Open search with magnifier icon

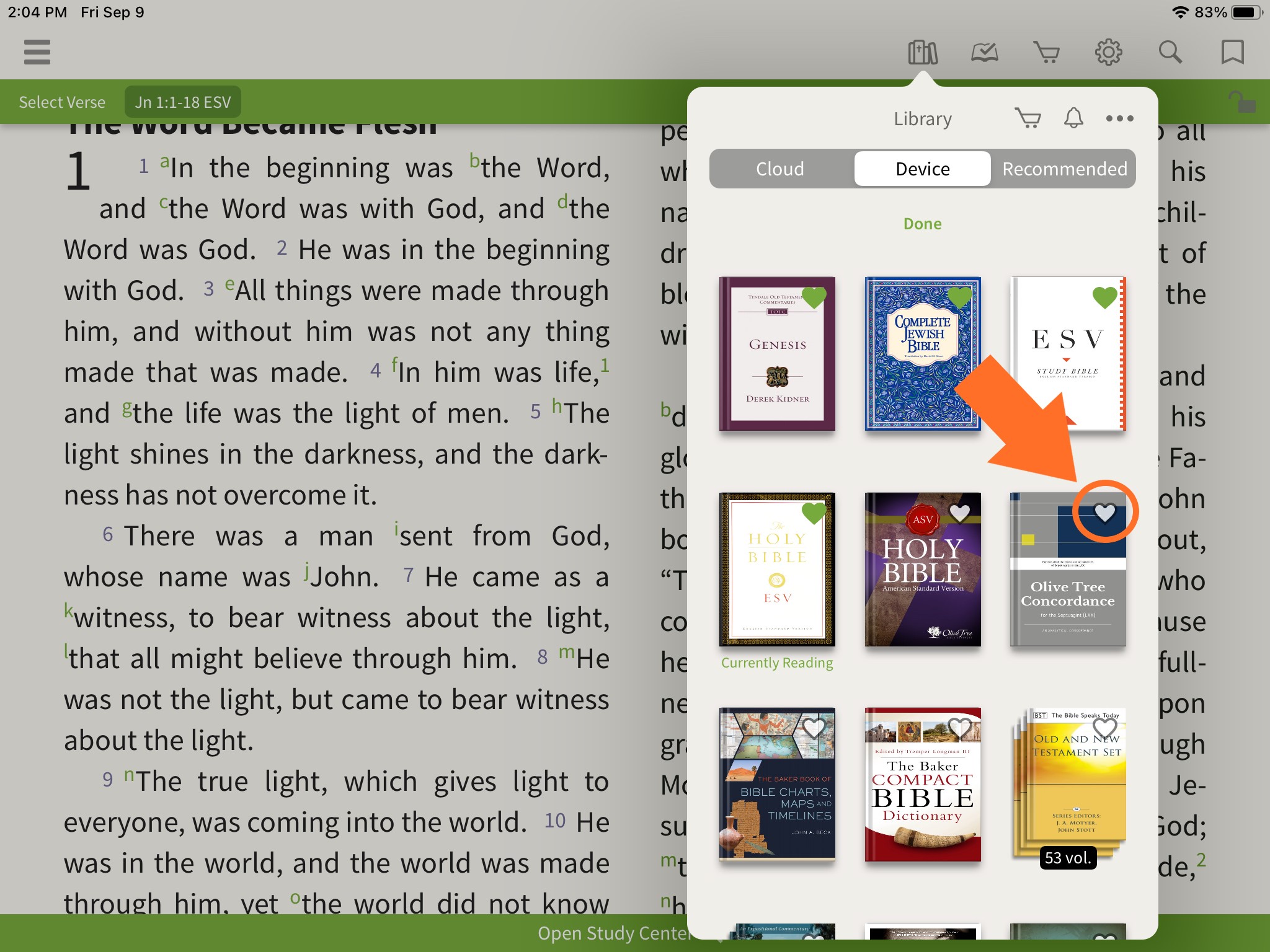pos(1171,53)
